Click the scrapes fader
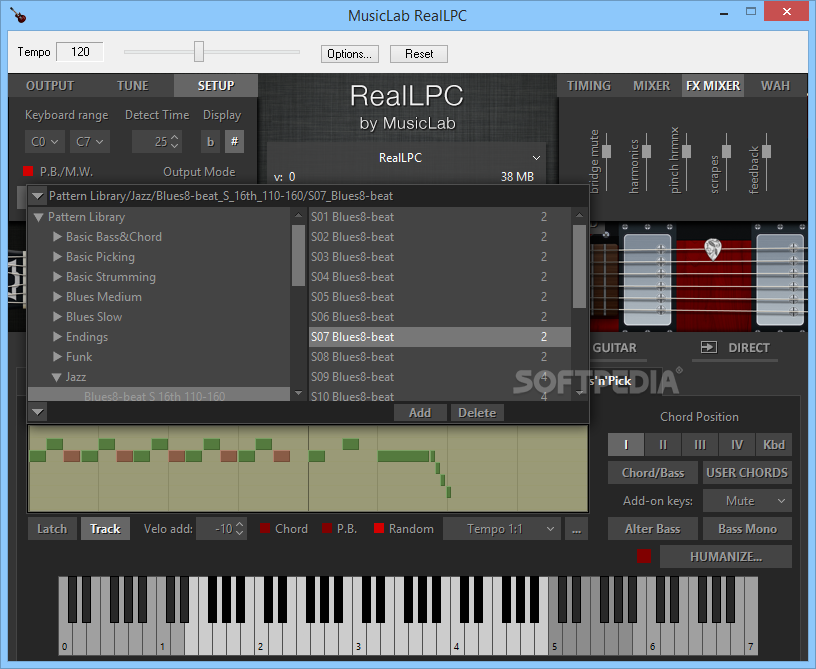This screenshot has width=816, height=669. pyautogui.click(x=726, y=151)
